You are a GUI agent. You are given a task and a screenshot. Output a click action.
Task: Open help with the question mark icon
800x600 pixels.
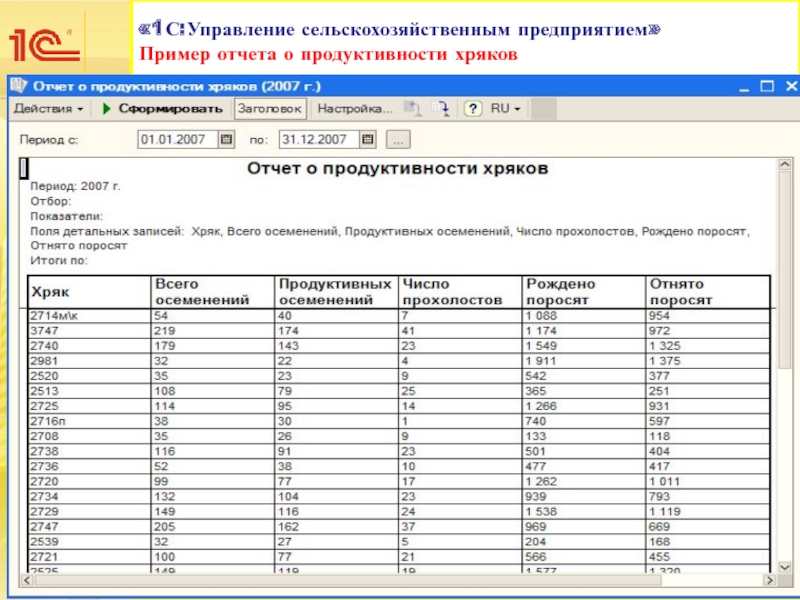(x=472, y=108)
